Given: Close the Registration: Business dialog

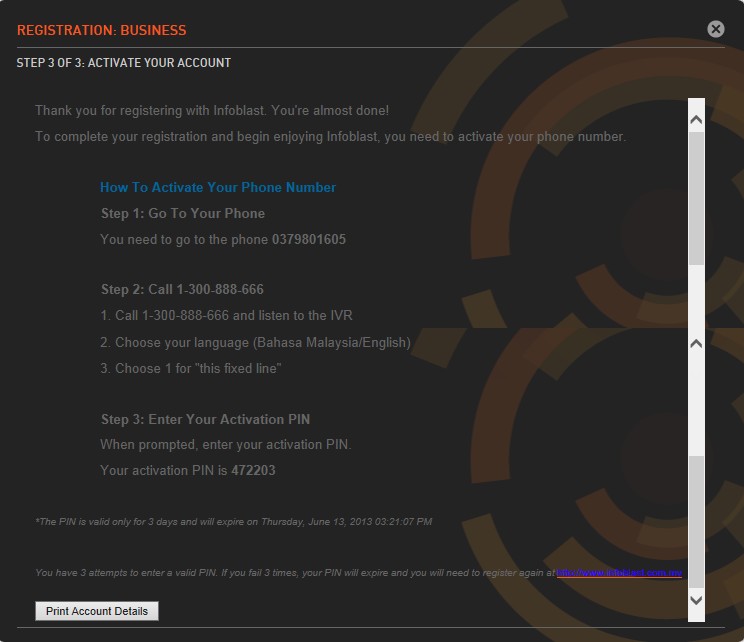Looking at the screenshot, I should 716,29.
